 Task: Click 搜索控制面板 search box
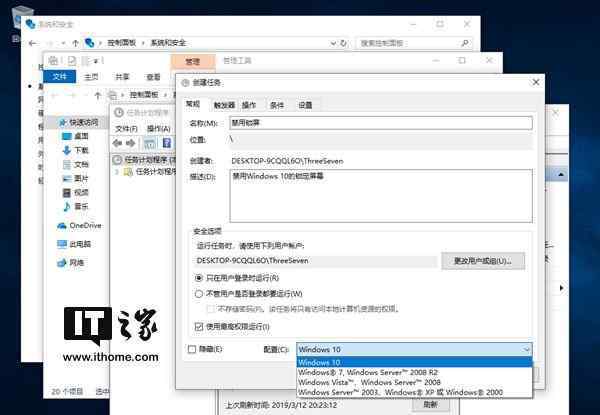point(415,43)
